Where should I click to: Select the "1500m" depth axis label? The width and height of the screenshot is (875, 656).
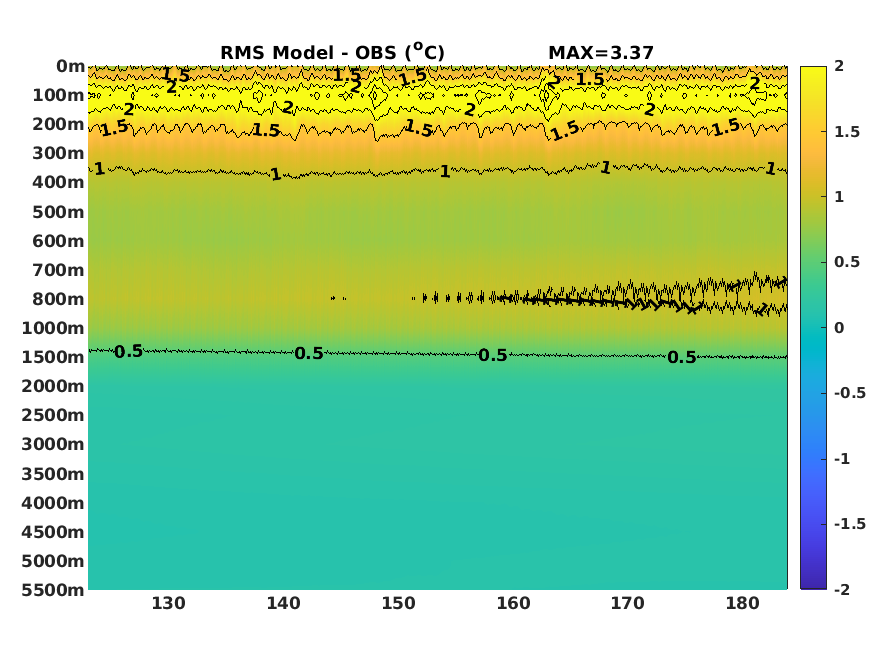pyautogui.click(x=53, y=357)
